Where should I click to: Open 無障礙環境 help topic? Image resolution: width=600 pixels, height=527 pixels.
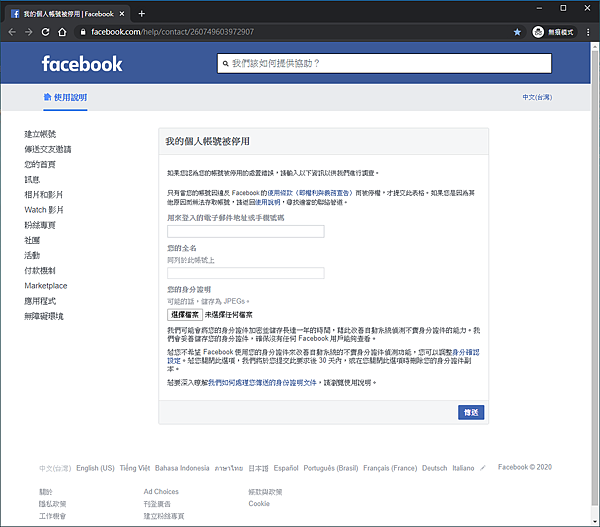(x=44, y=316)
